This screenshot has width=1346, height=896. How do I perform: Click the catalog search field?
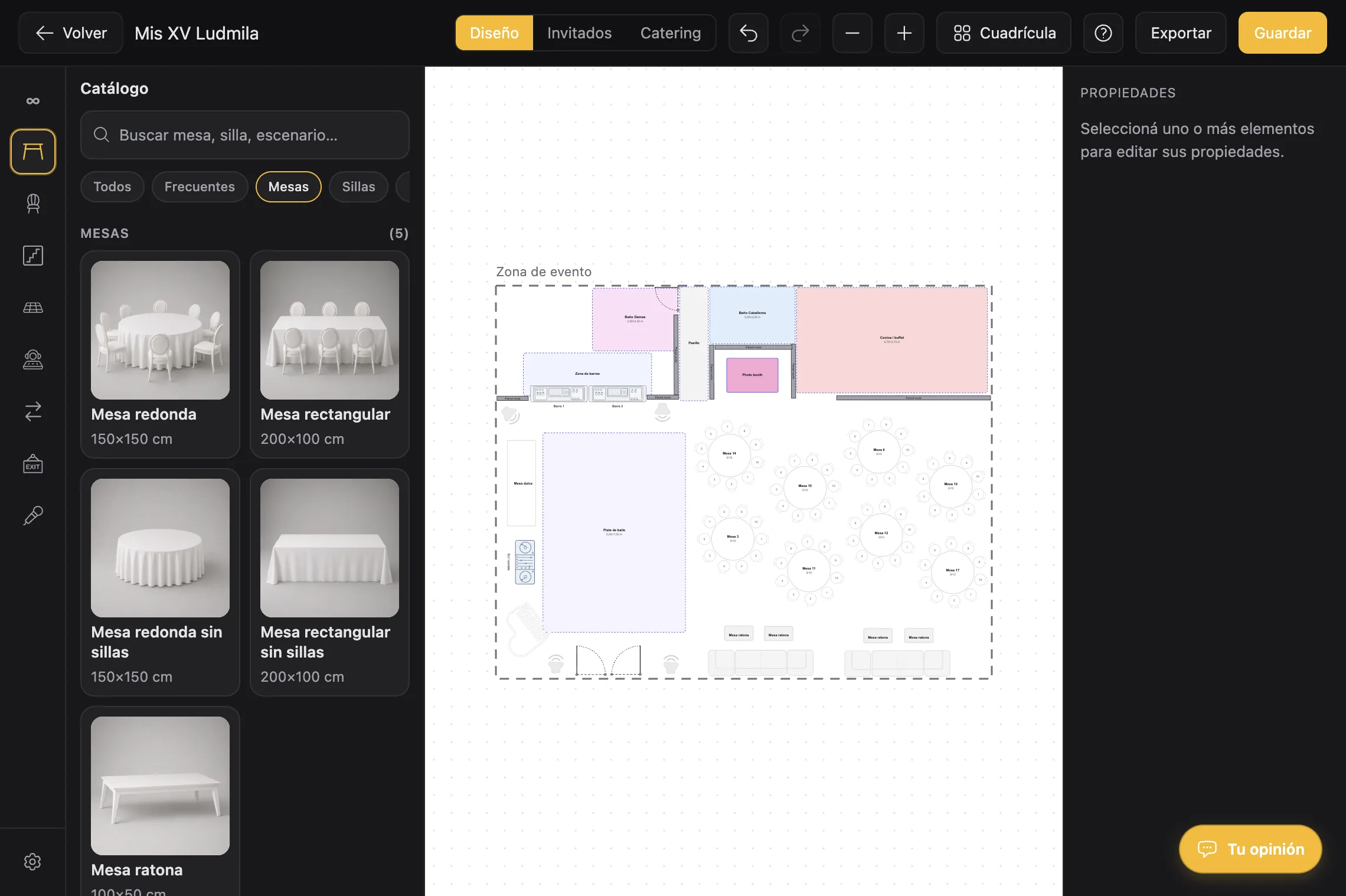(x=245, y=135)
